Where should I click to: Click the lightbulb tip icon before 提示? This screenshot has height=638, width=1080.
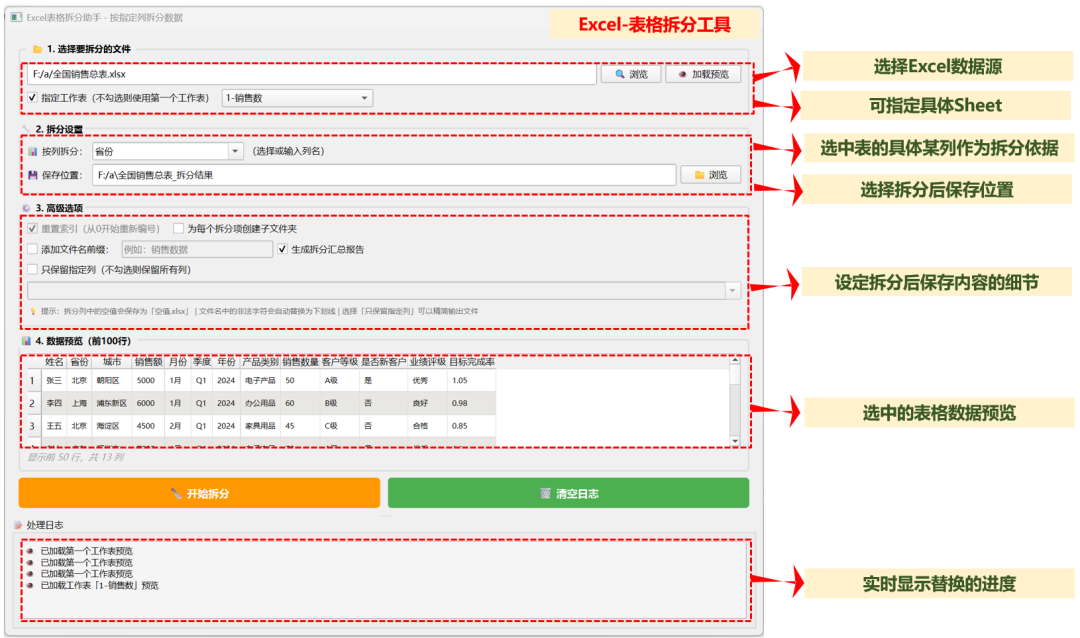click(33, 311)
